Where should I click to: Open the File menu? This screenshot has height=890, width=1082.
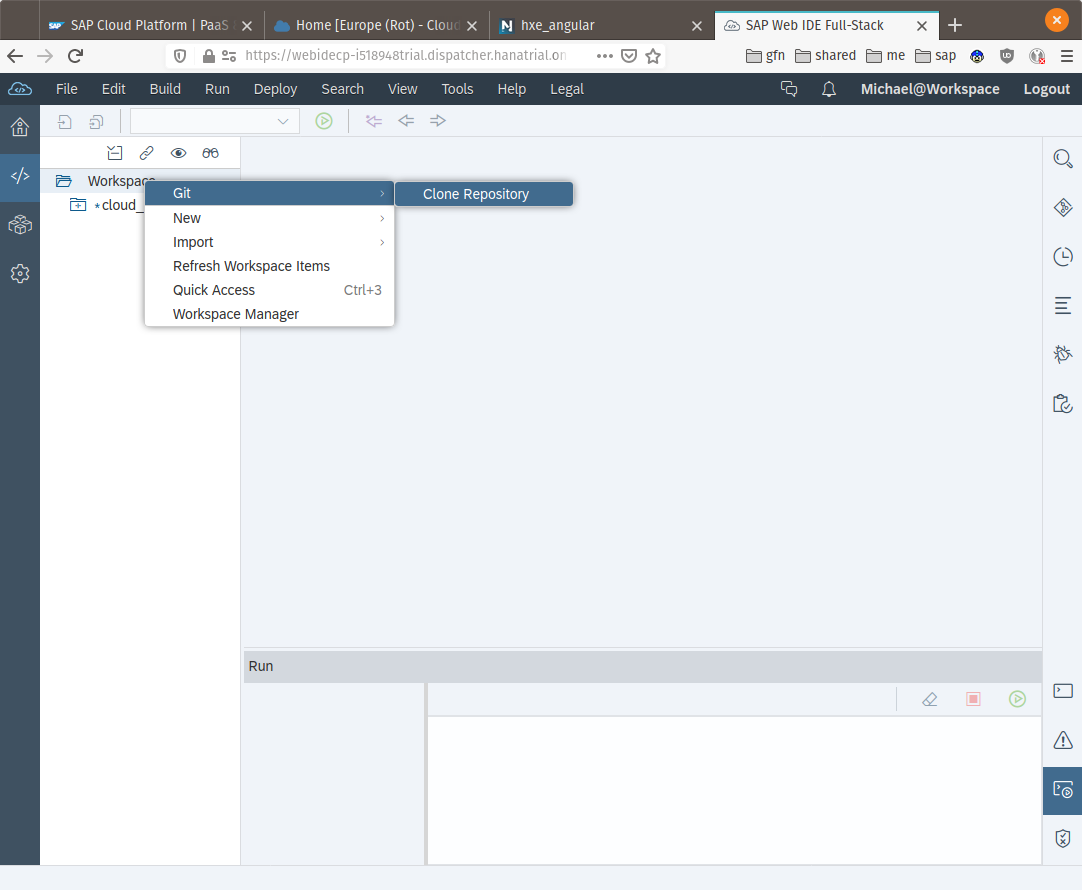[67, 89]
